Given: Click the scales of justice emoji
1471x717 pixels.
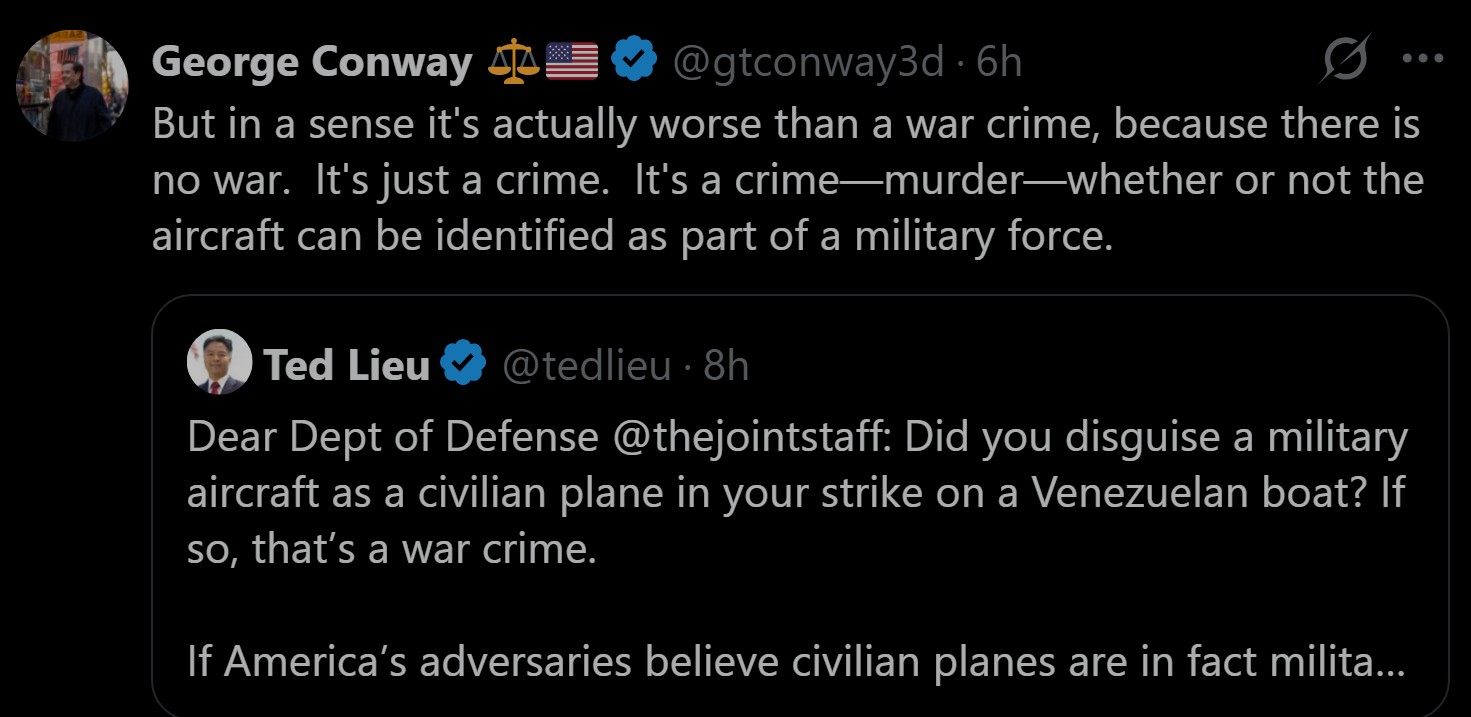Looking at the screenshot, I should [x=512, y=63].
